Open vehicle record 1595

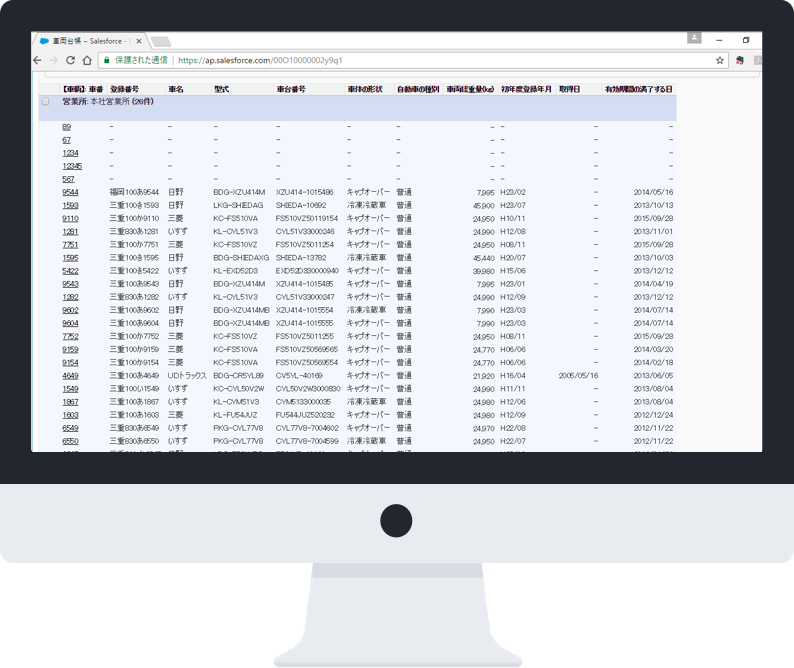pyautogui.click(x=70, y=258)
